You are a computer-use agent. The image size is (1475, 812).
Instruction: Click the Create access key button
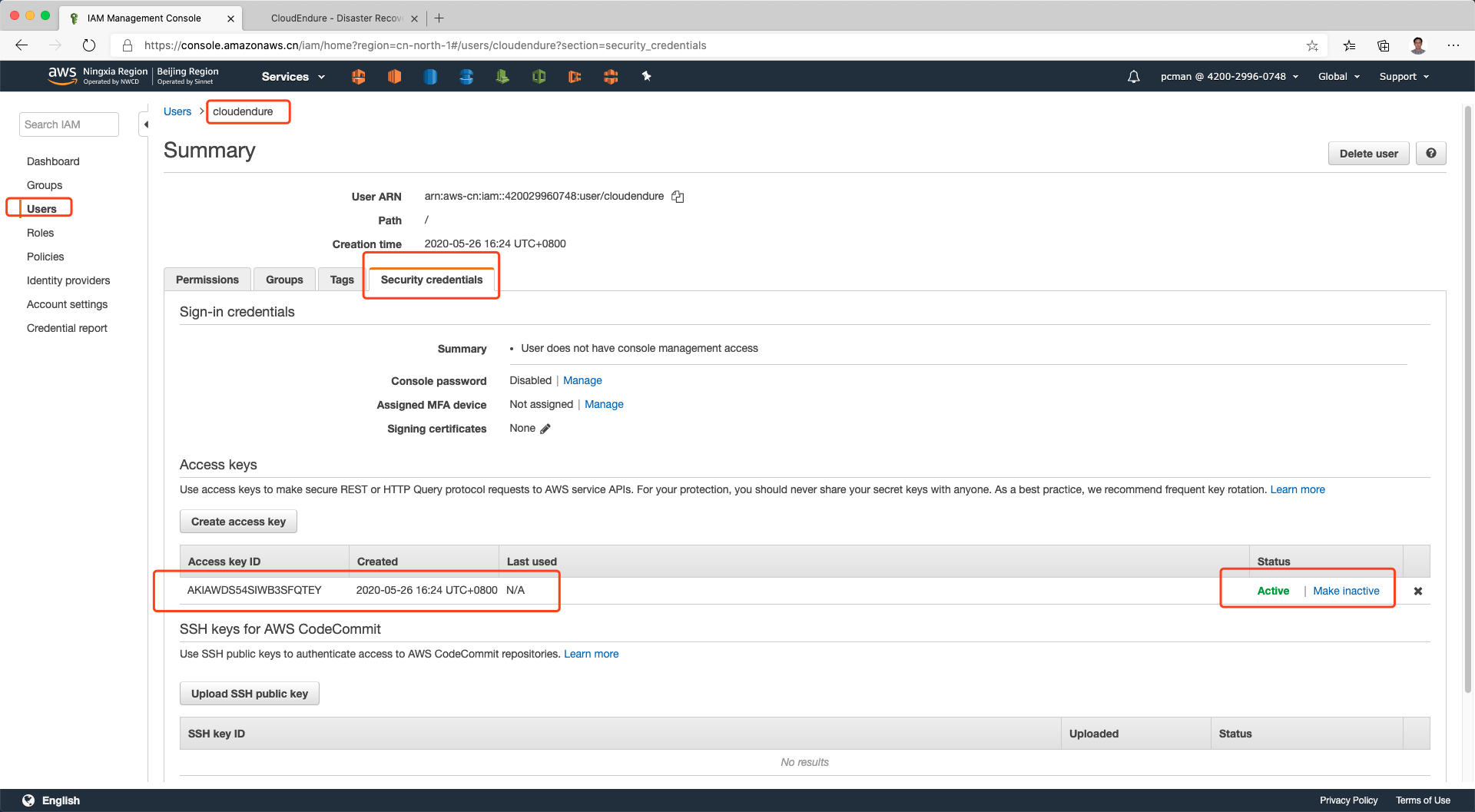[238, 522]
